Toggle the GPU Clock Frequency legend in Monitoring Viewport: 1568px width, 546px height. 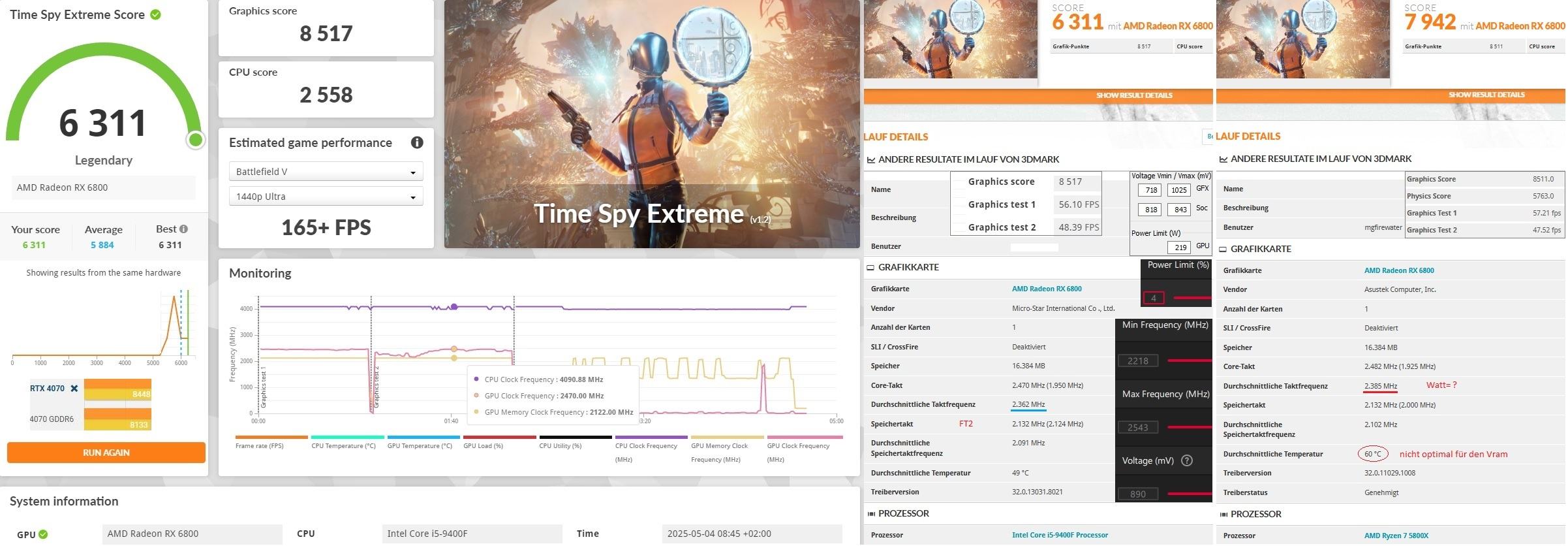pyautogui.click(x=805, y=449)
